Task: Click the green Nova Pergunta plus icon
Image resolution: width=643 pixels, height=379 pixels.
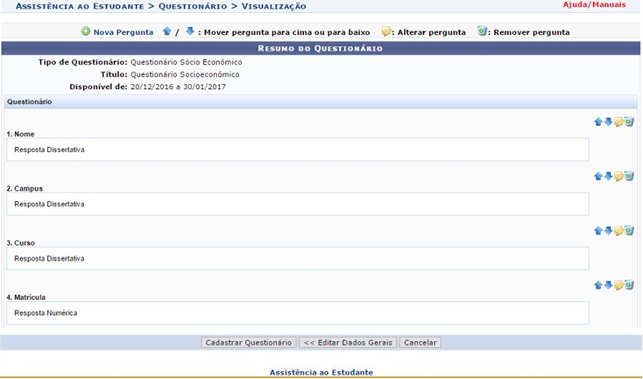Action: click(x=85, y=32)
